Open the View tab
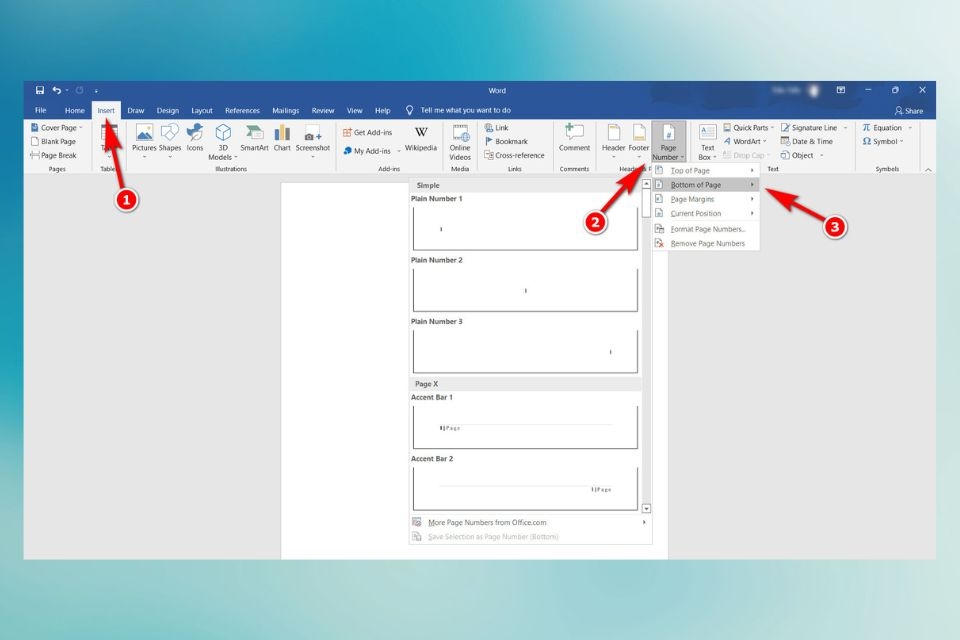The width and height of the screenshot is (960, 640). (354, 110)
